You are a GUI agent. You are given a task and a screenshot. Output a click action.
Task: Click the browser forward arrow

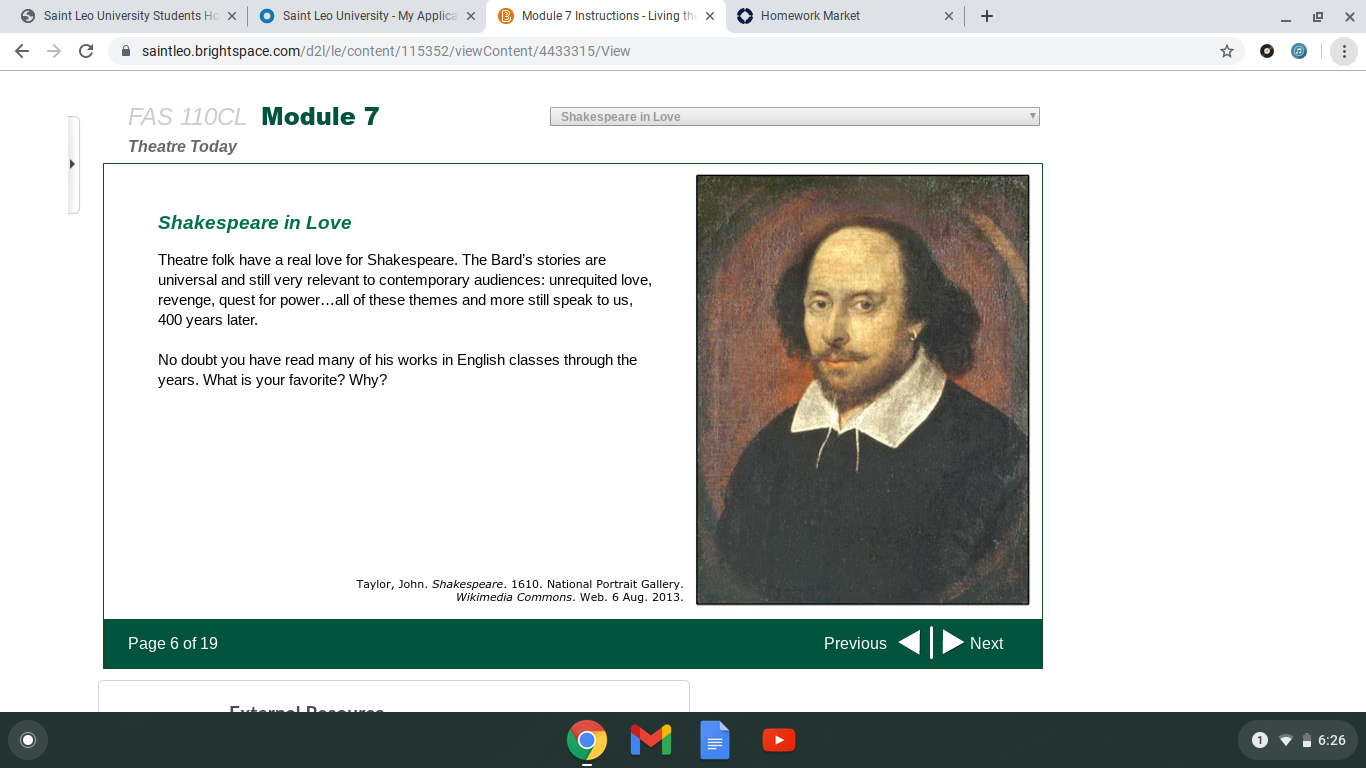[x=54, y=51]
